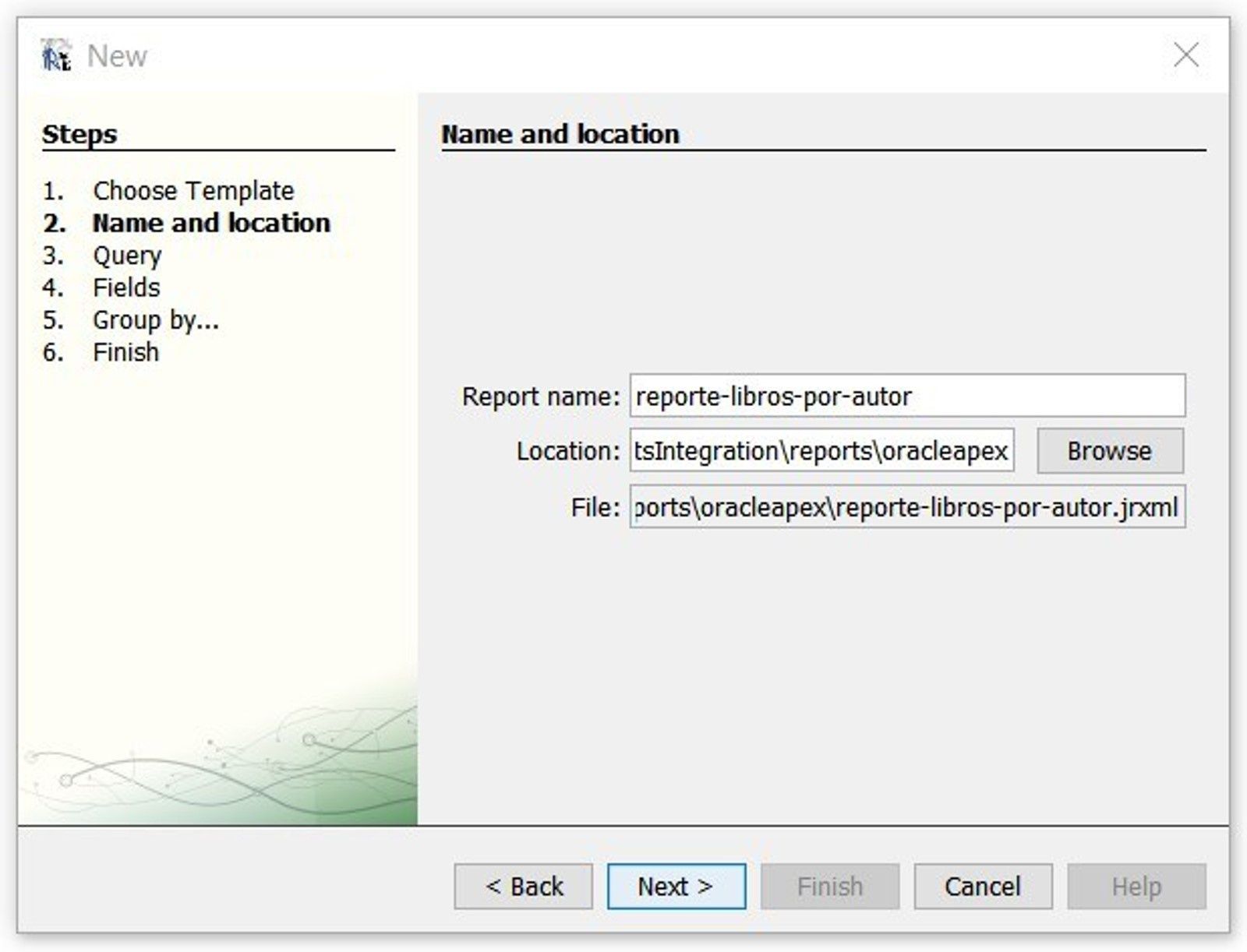
Task: Click the 'Query' step in the list
Action: coord(127,256)
